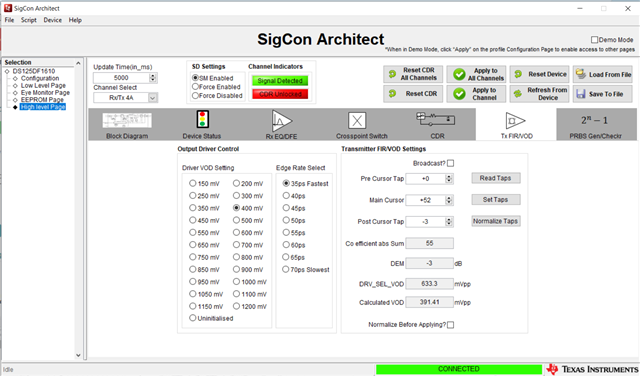Select the Tx FIR/VOD tab
640x376 pixels.
tap(516, 125)
